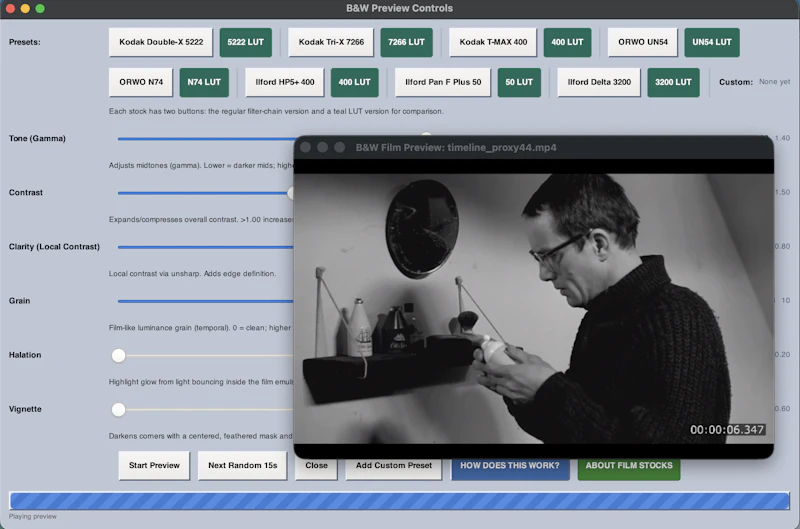The width and height of the screenshot is (800, 529).
Task: Apply the 3200 LUT preset
Action: [673, 82]
